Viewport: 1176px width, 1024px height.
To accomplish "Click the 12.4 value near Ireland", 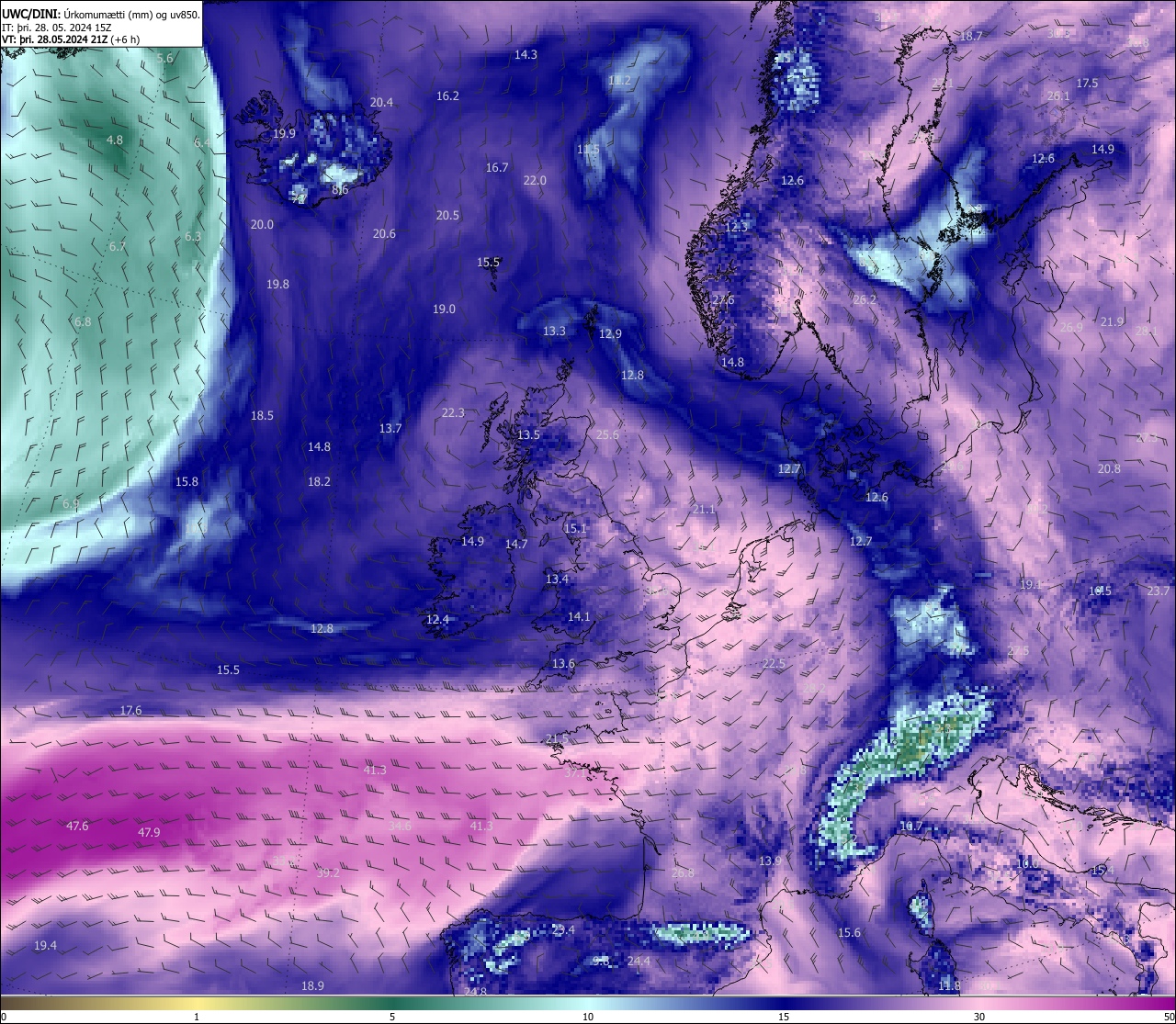I will click(437, 619).
